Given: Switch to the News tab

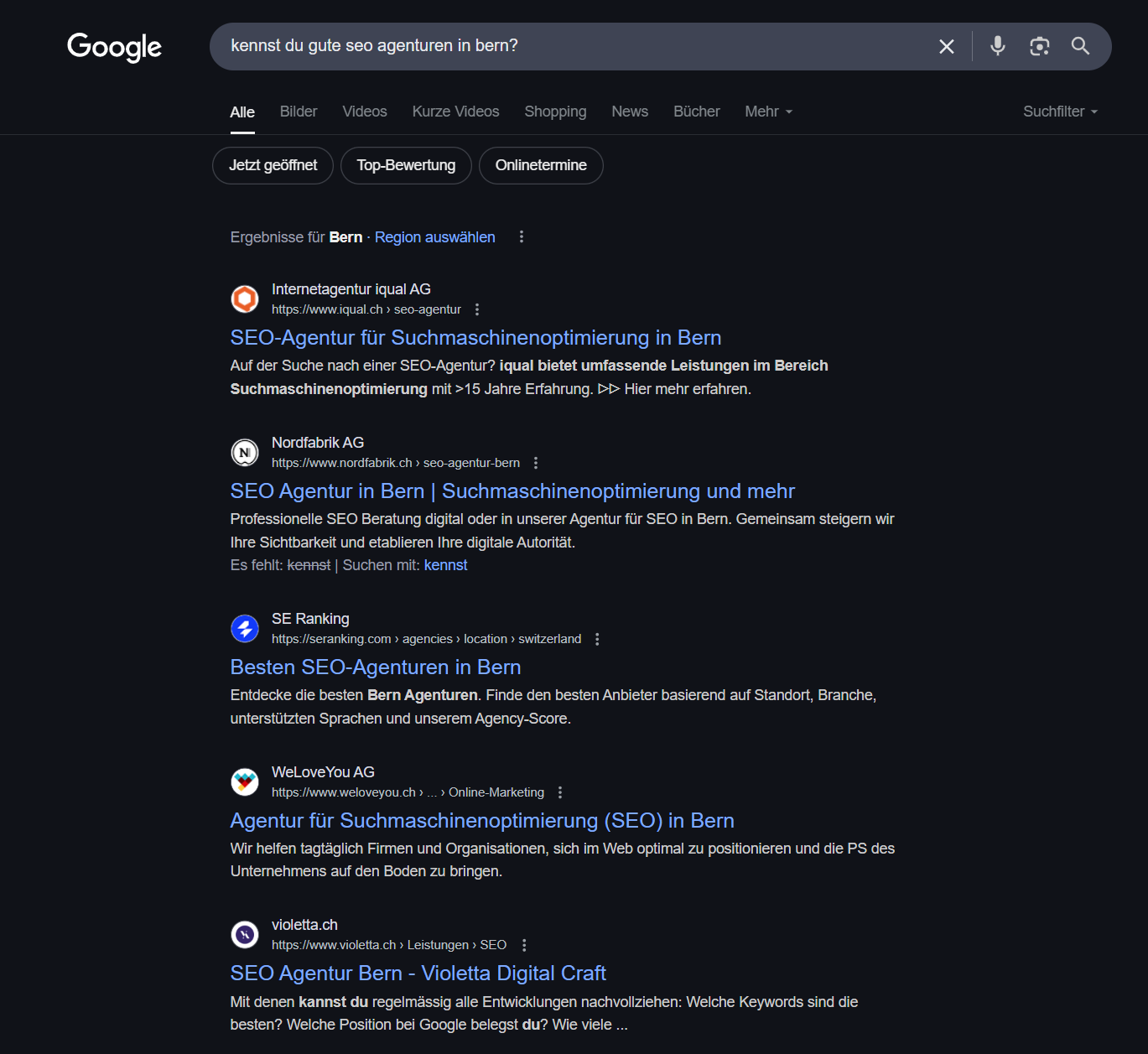Looking at the screenshot, I should (x=630, y=112).
